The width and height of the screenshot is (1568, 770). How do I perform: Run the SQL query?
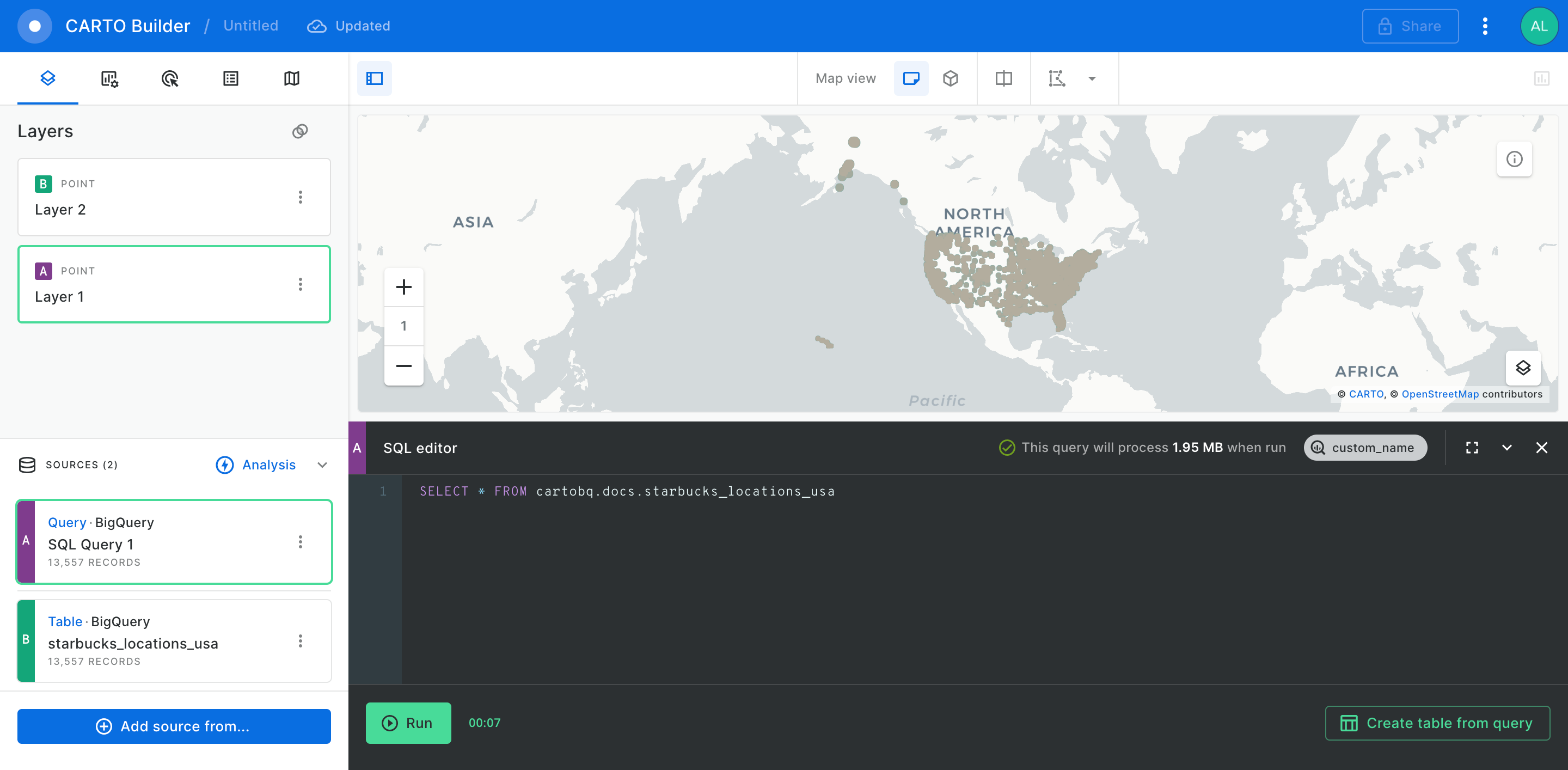(408, 723)
